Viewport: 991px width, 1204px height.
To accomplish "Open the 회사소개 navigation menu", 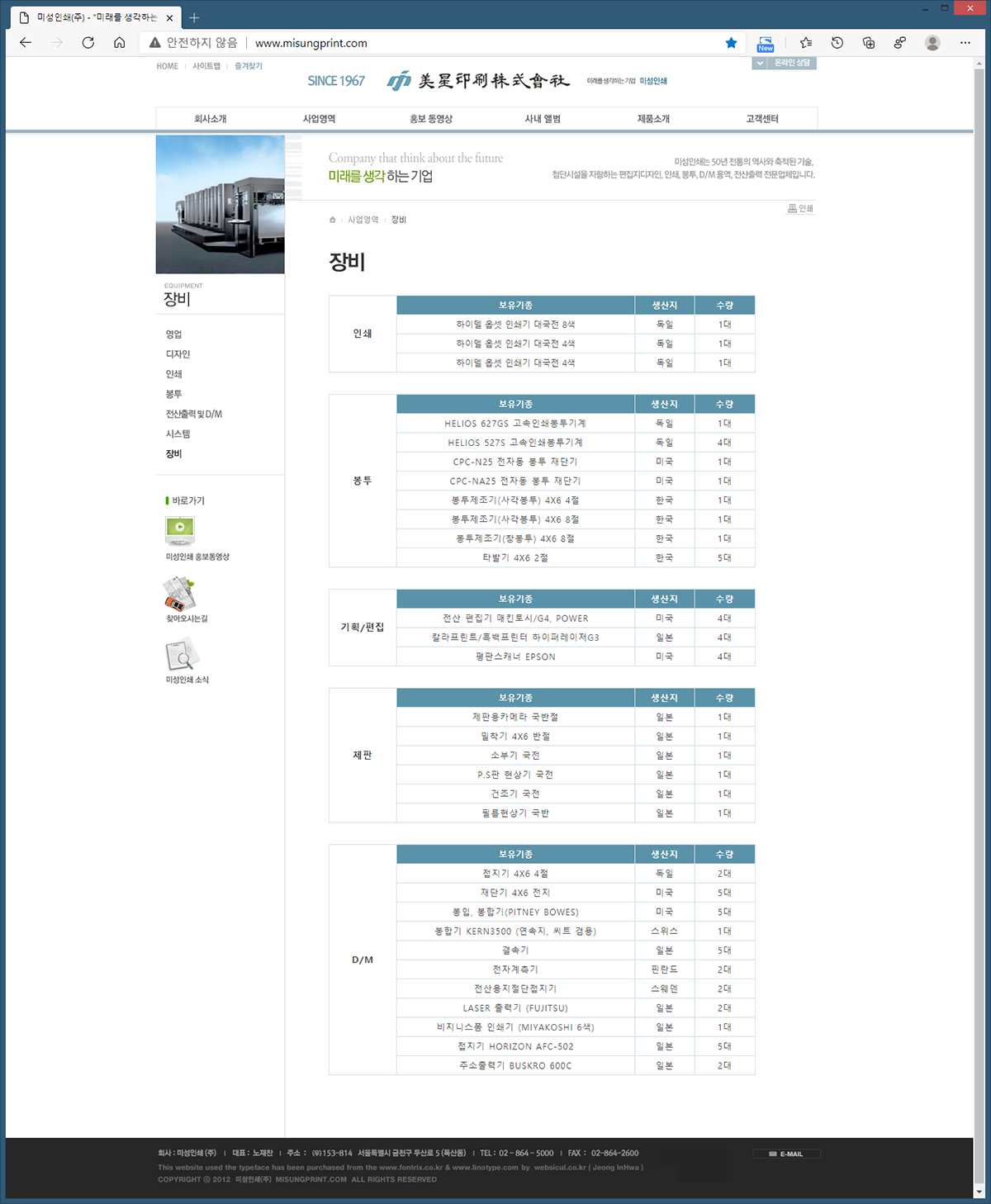I will click(211, 119).
